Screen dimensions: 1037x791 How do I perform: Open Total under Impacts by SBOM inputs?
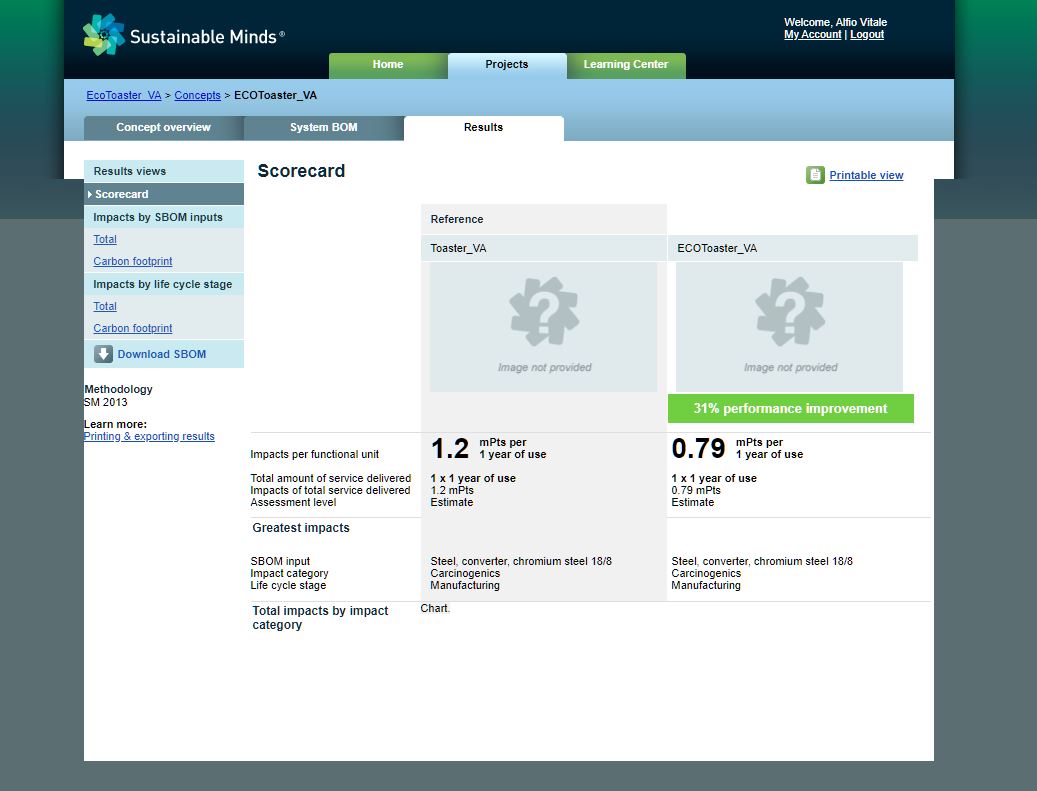point(104,239)
